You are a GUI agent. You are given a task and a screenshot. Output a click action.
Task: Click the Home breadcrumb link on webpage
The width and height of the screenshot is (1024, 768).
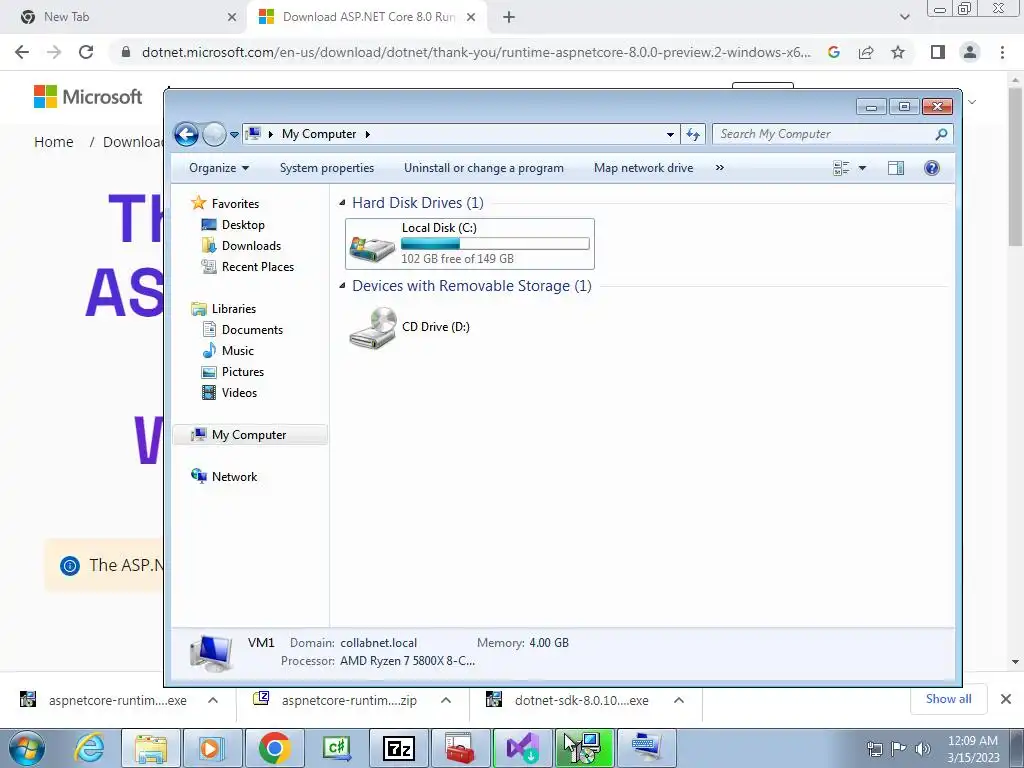[54, 142]
